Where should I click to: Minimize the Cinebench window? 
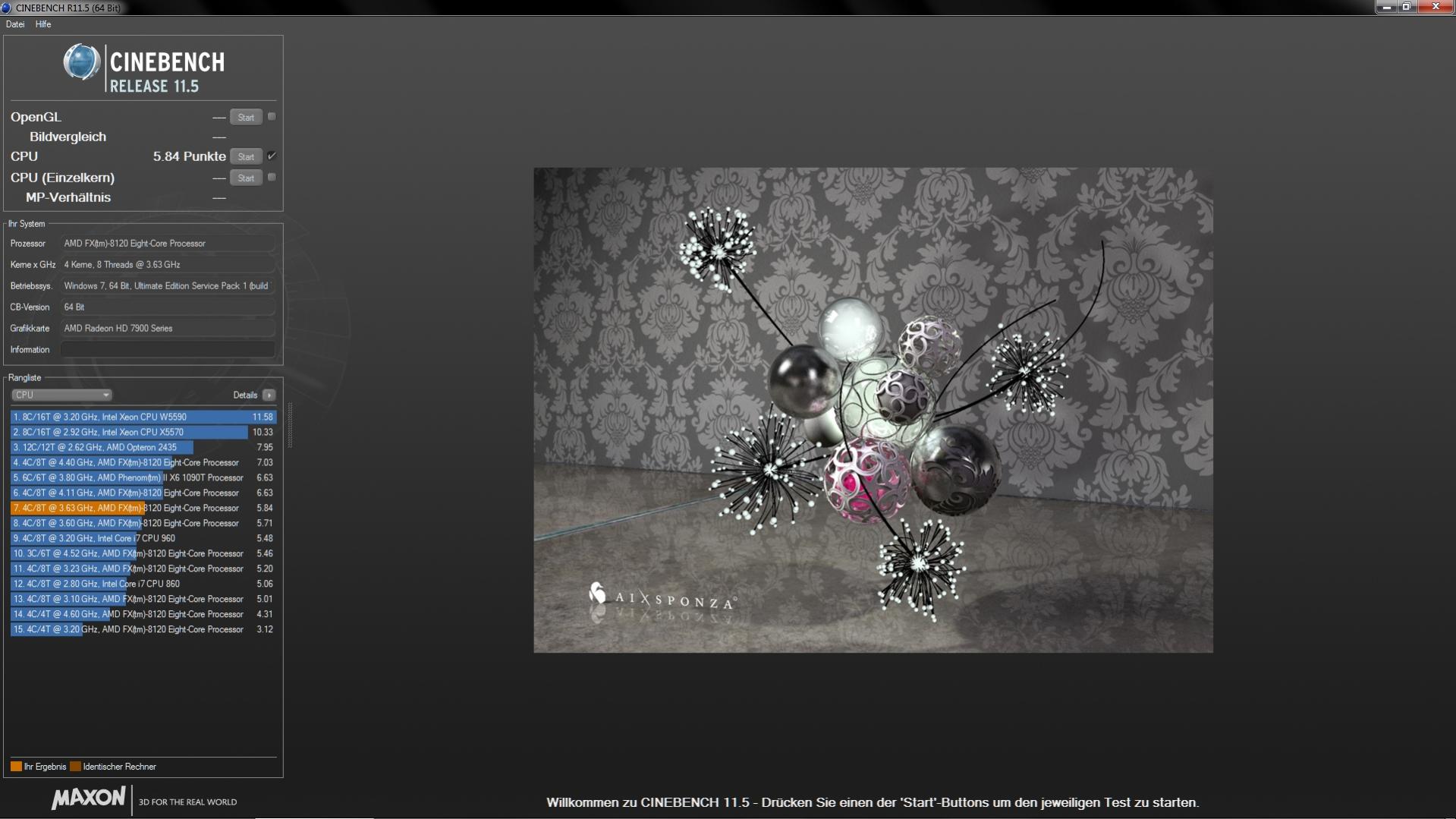tap(1386, 7)
